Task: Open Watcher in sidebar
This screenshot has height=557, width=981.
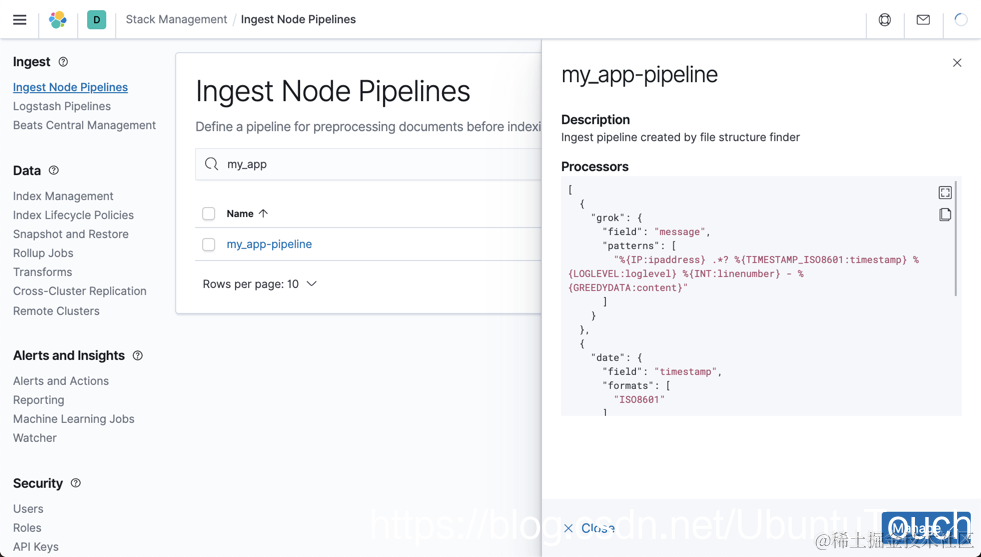Action: click(35, 437)
